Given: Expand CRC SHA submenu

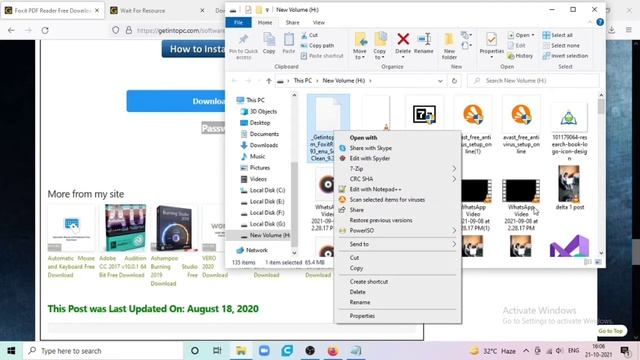Looking at the screenshot, I should point(454,179).
